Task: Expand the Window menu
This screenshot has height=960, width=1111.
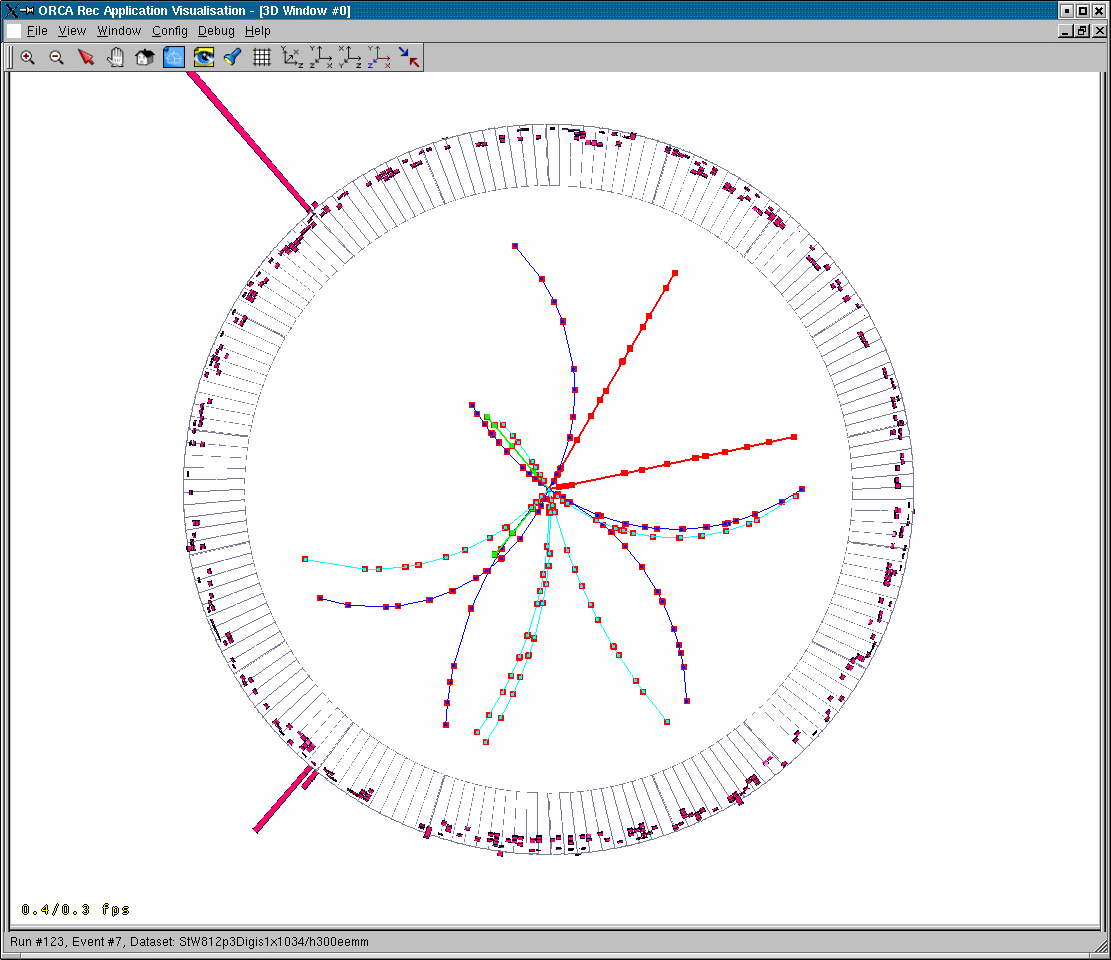Action: 119,31
